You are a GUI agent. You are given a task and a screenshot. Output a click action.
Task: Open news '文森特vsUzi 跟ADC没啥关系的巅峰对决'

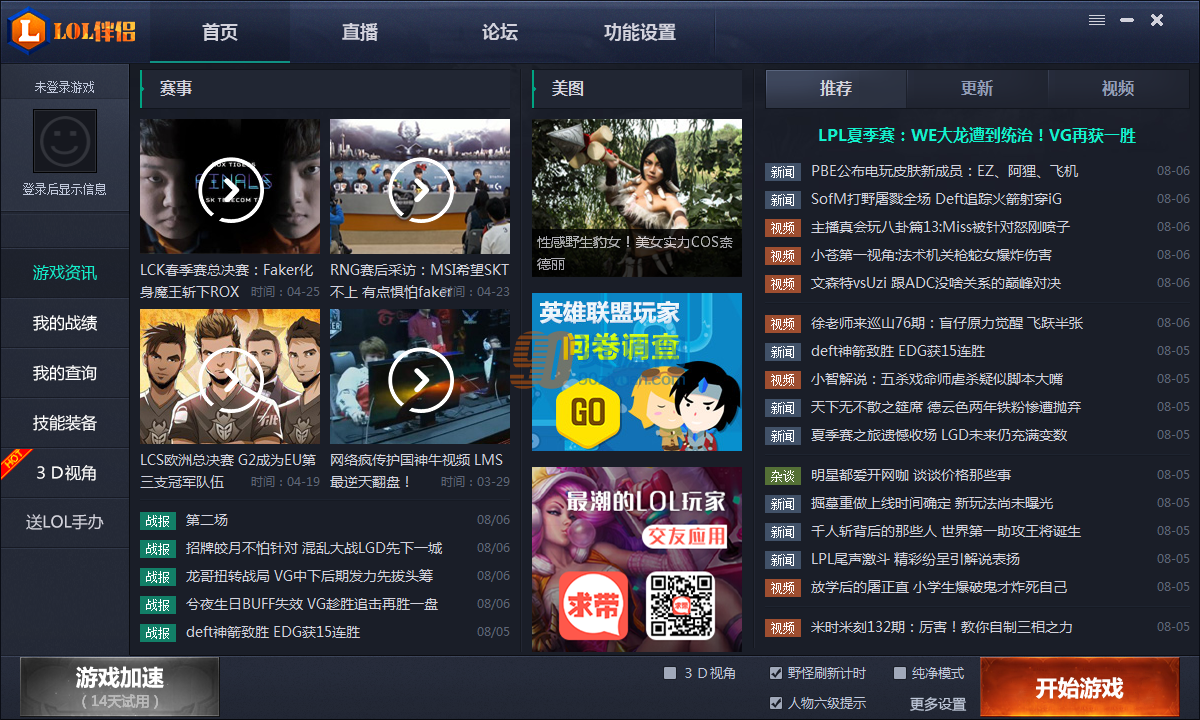(936, 284)
